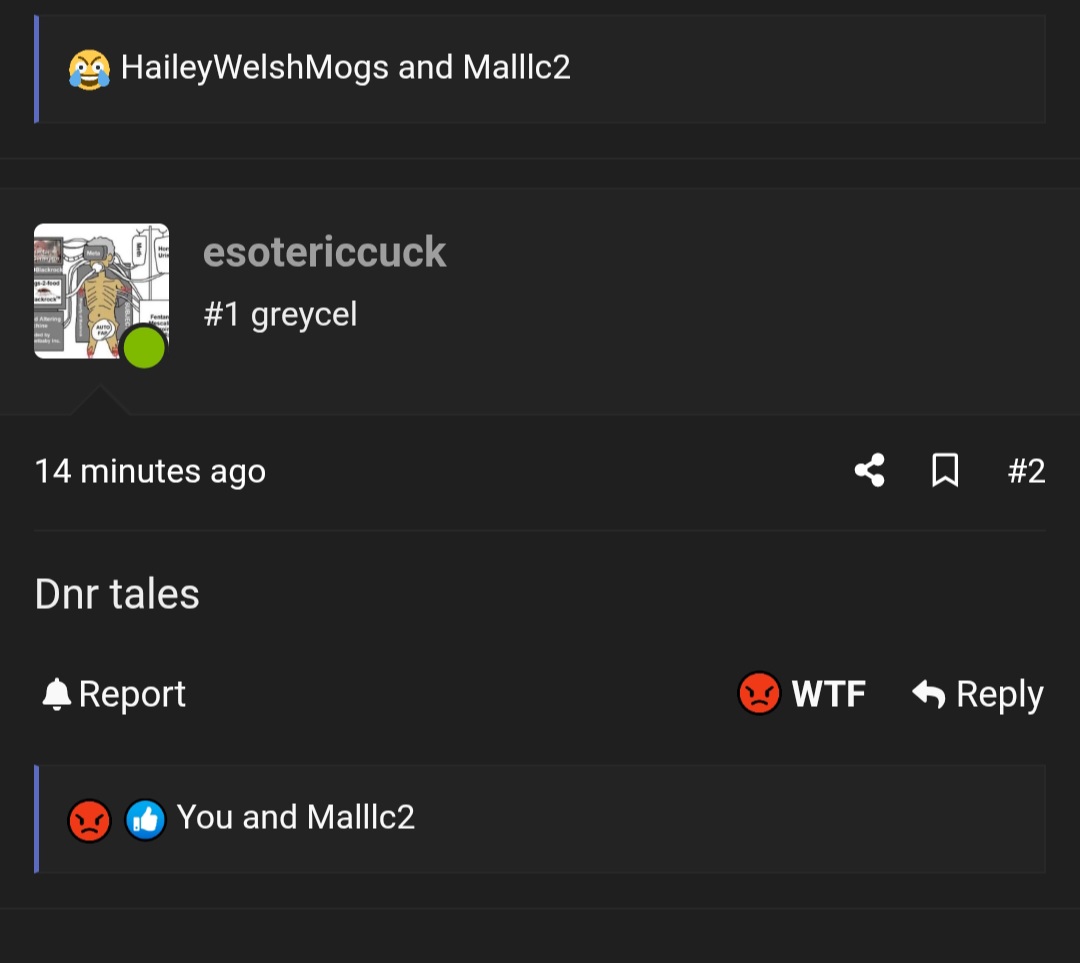This screenshot has width=1080, height=963.
Task: Toggle the bookmark on post #2
Action: (x=944, y=470)
